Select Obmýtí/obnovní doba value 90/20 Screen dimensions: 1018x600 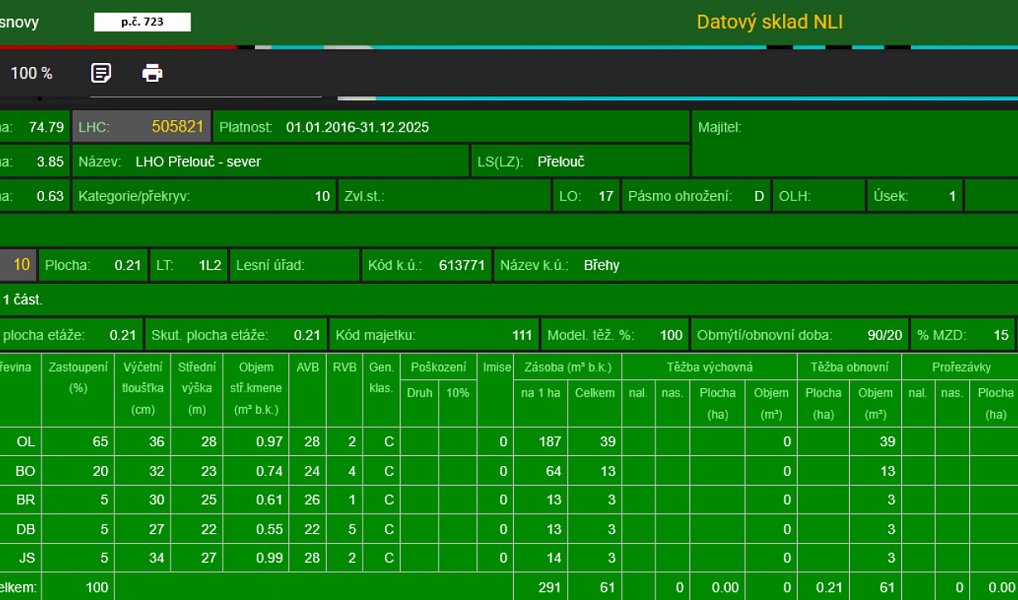pos(885,335)
